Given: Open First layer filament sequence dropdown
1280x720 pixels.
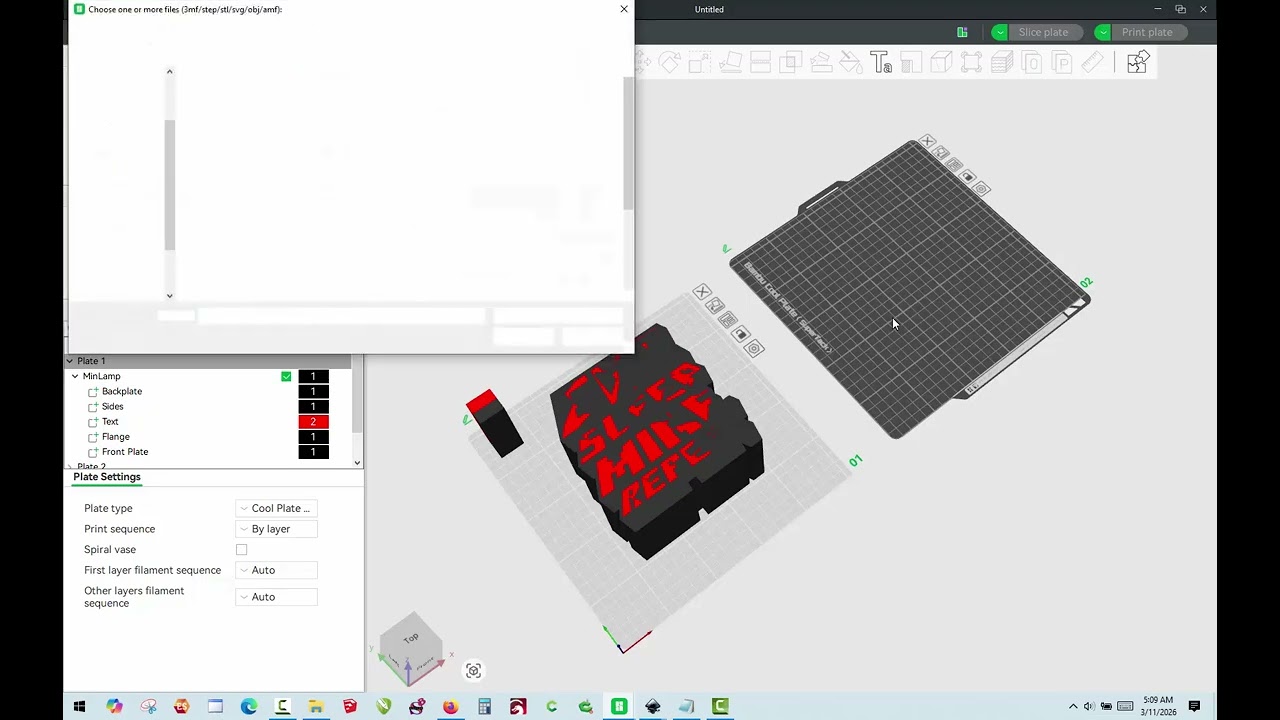Looking at the screenshot, I should point(276,570).
